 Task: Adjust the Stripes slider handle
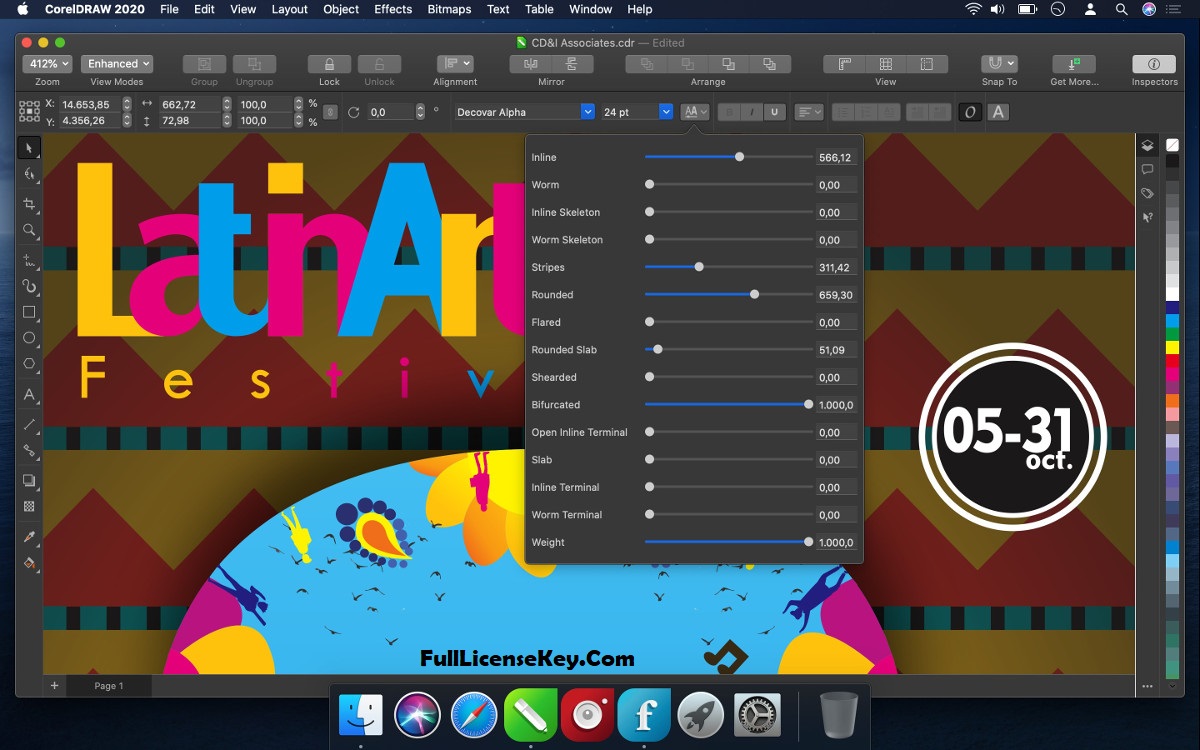pos(699,267)
